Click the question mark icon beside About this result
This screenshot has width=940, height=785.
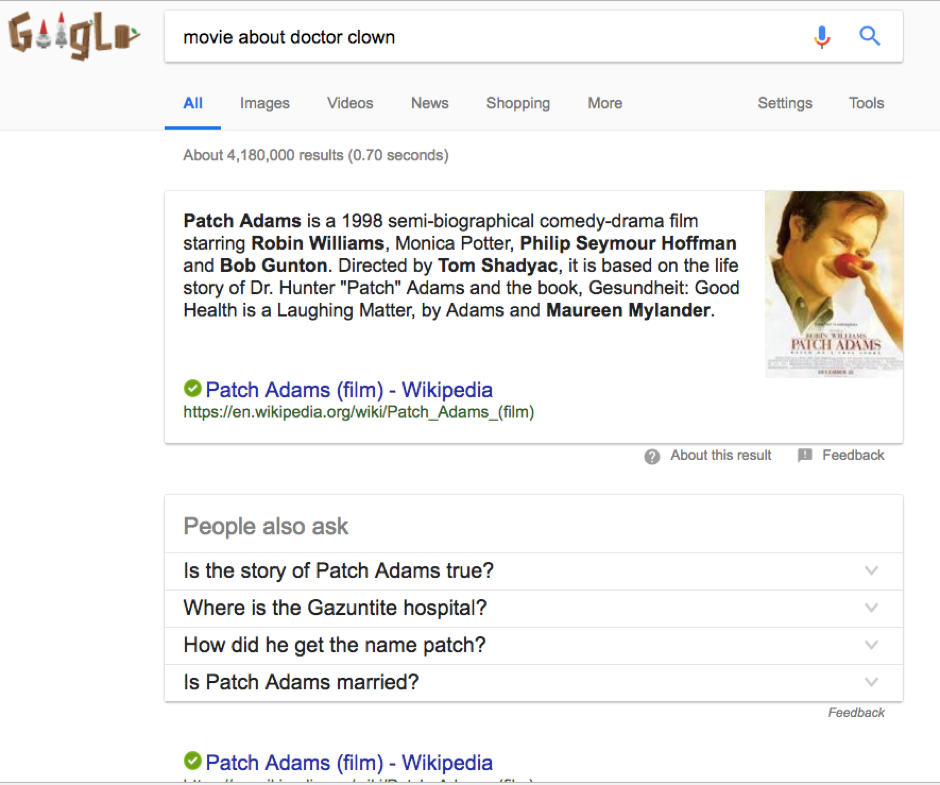click(x=652, y=456)
